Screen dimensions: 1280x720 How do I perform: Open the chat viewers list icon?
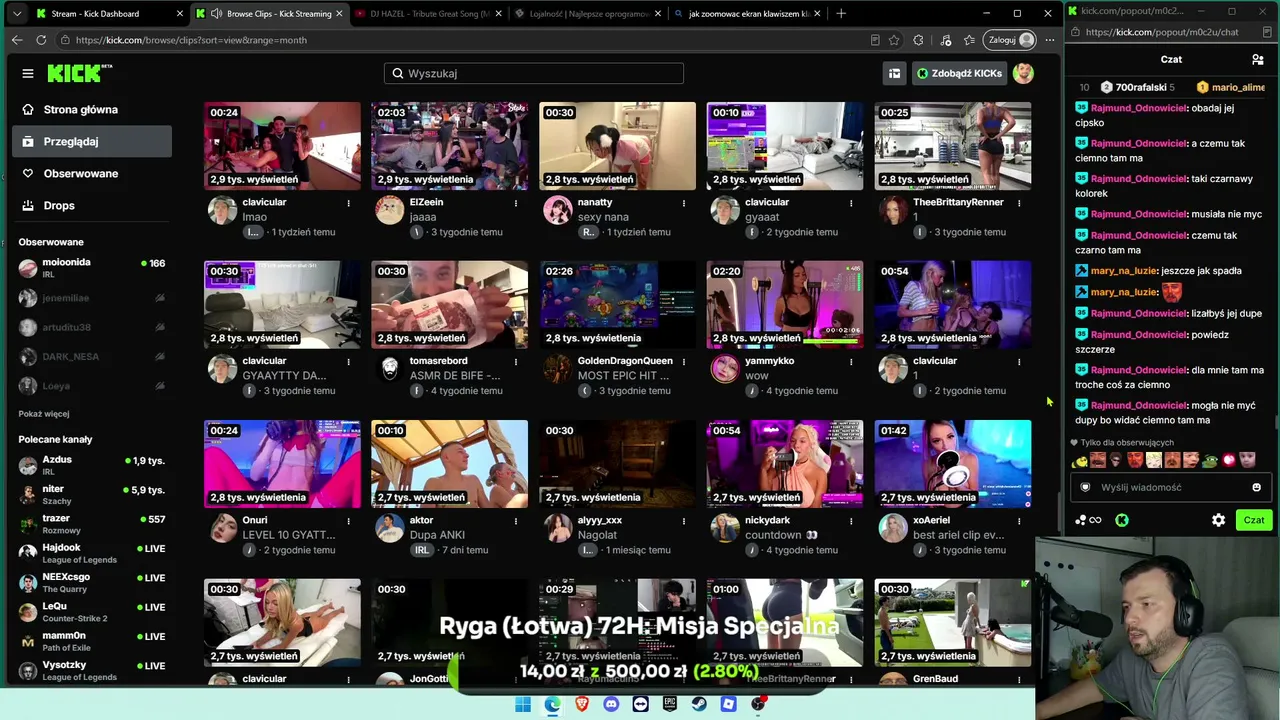click(1258, 59)
